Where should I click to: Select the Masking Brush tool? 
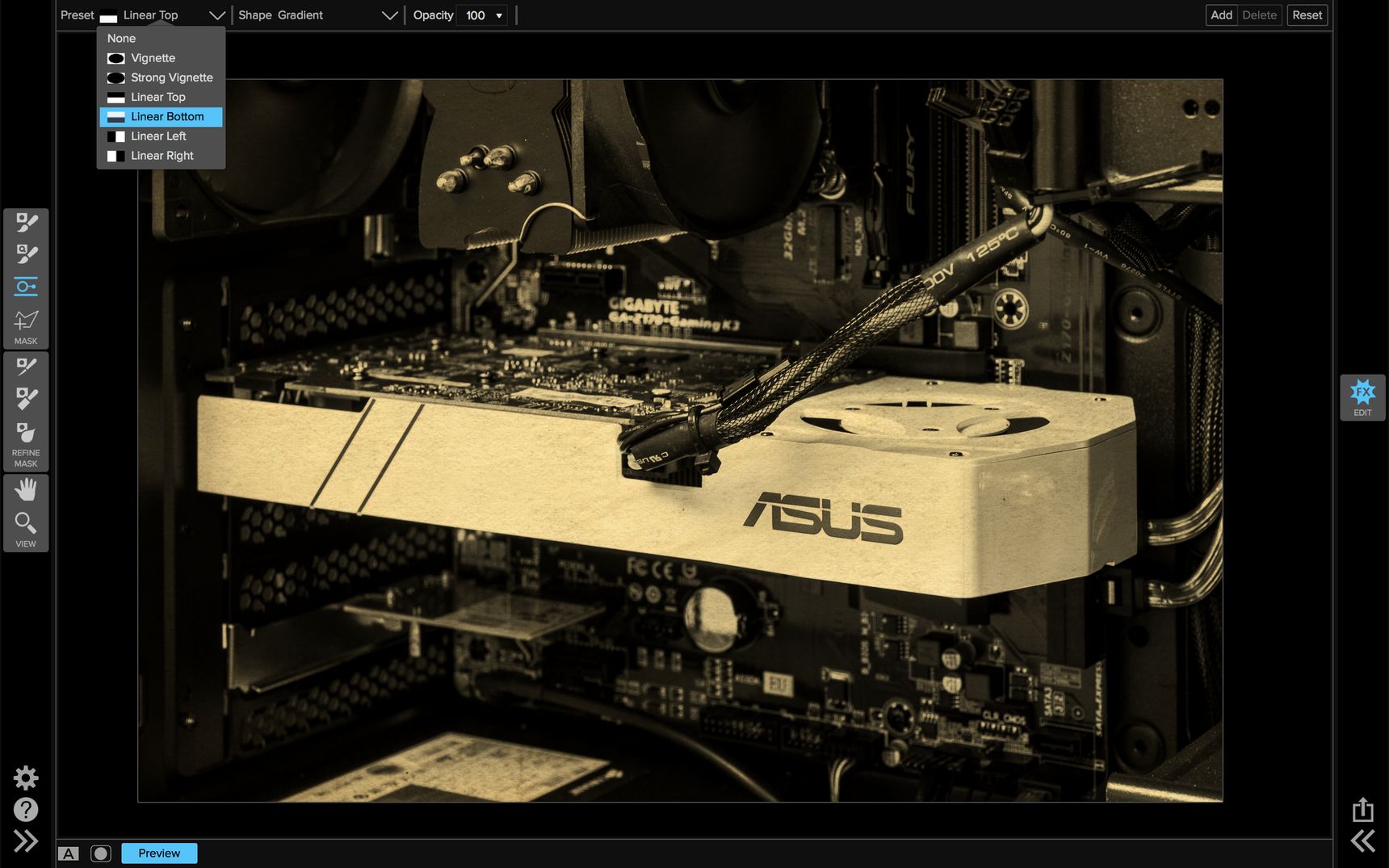click(x=26, y=223)
